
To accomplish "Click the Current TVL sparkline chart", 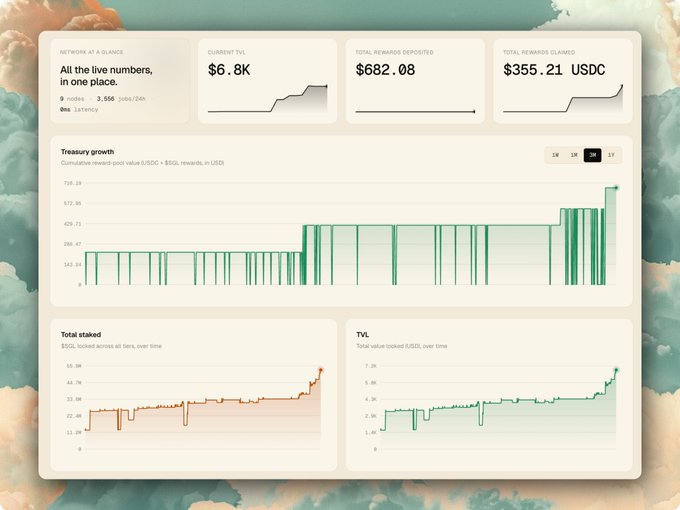I will [268, 99].
